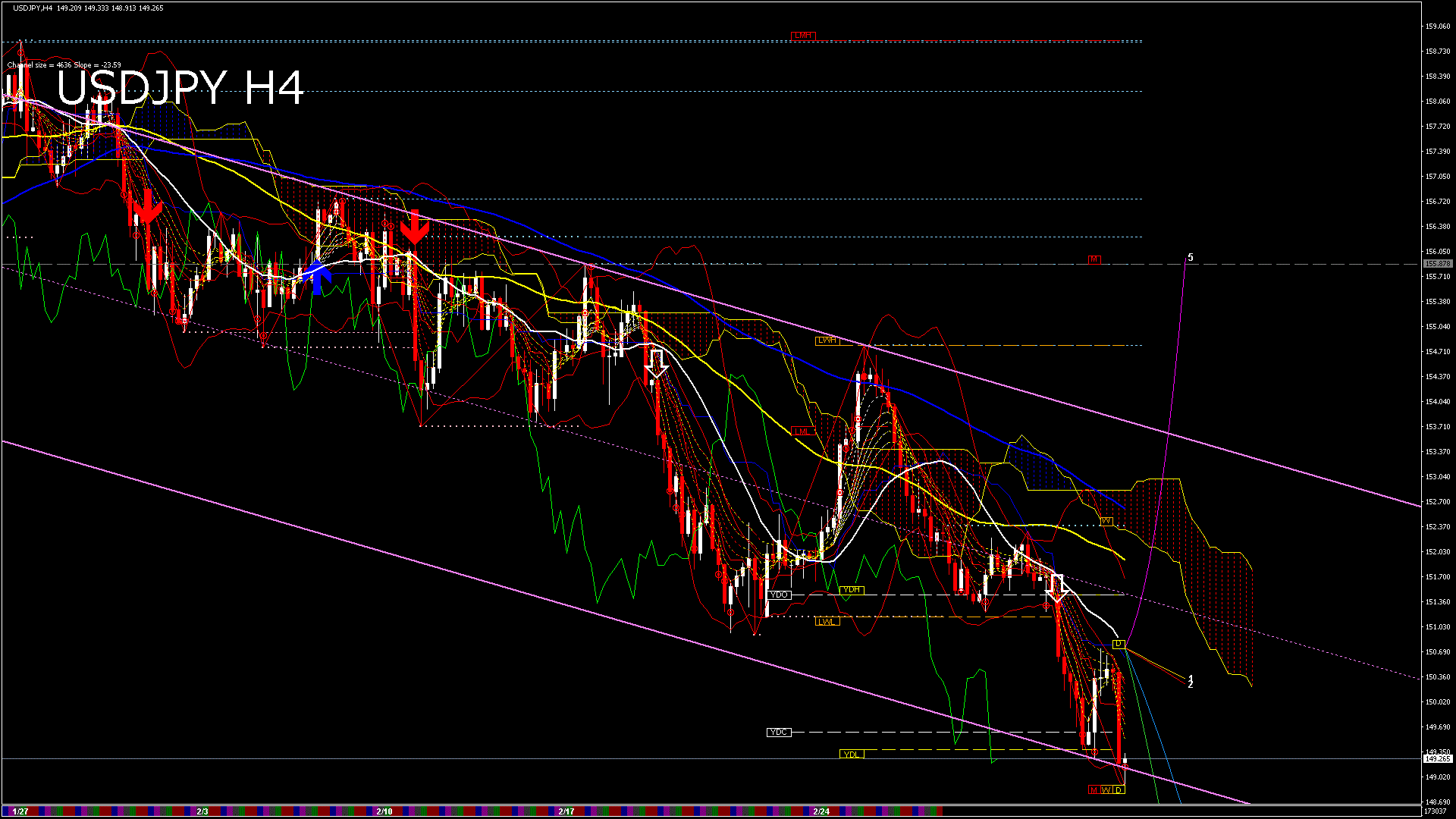The height and width of the screenshot is (819, 1456).
Task: Click the large USDJPY H4 title
Action: (x=180, y=88)
